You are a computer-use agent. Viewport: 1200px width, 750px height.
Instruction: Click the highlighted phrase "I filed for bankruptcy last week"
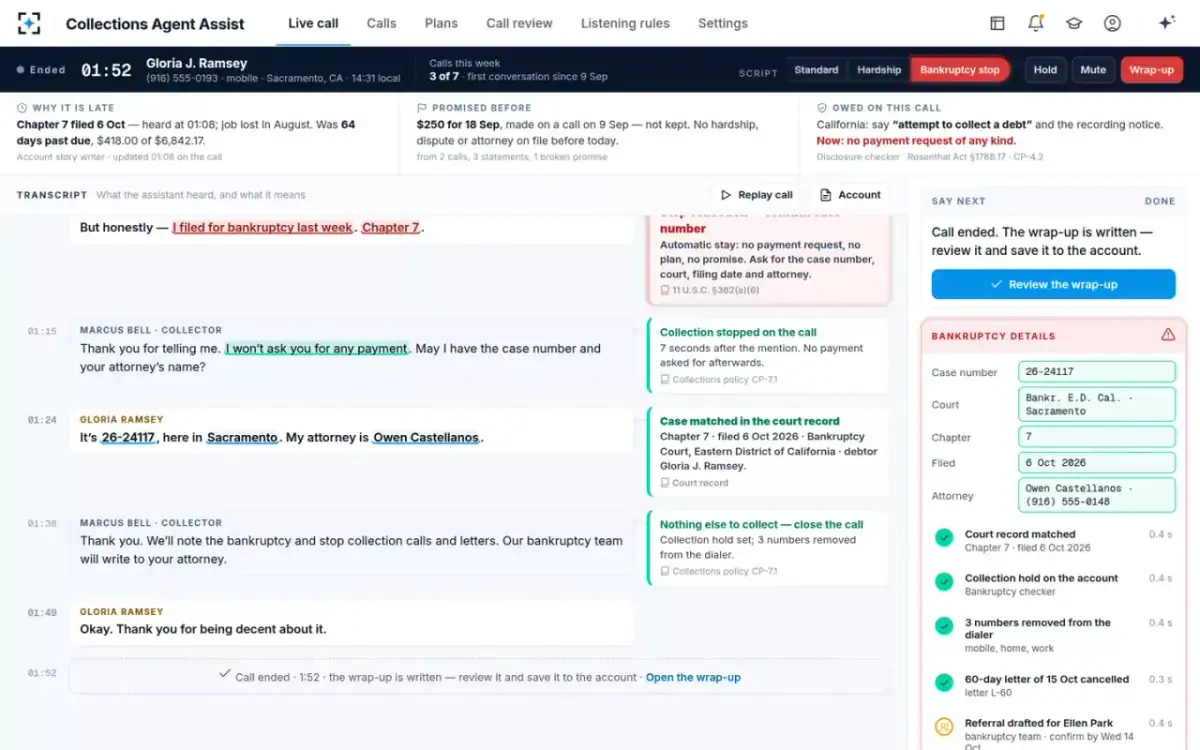(x=263, y=228)
